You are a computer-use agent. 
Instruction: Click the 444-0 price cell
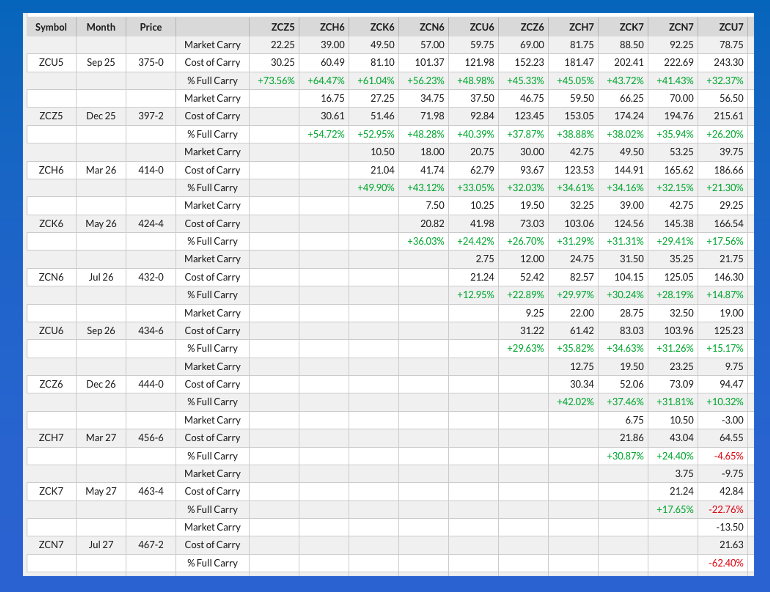pos(151,384)
